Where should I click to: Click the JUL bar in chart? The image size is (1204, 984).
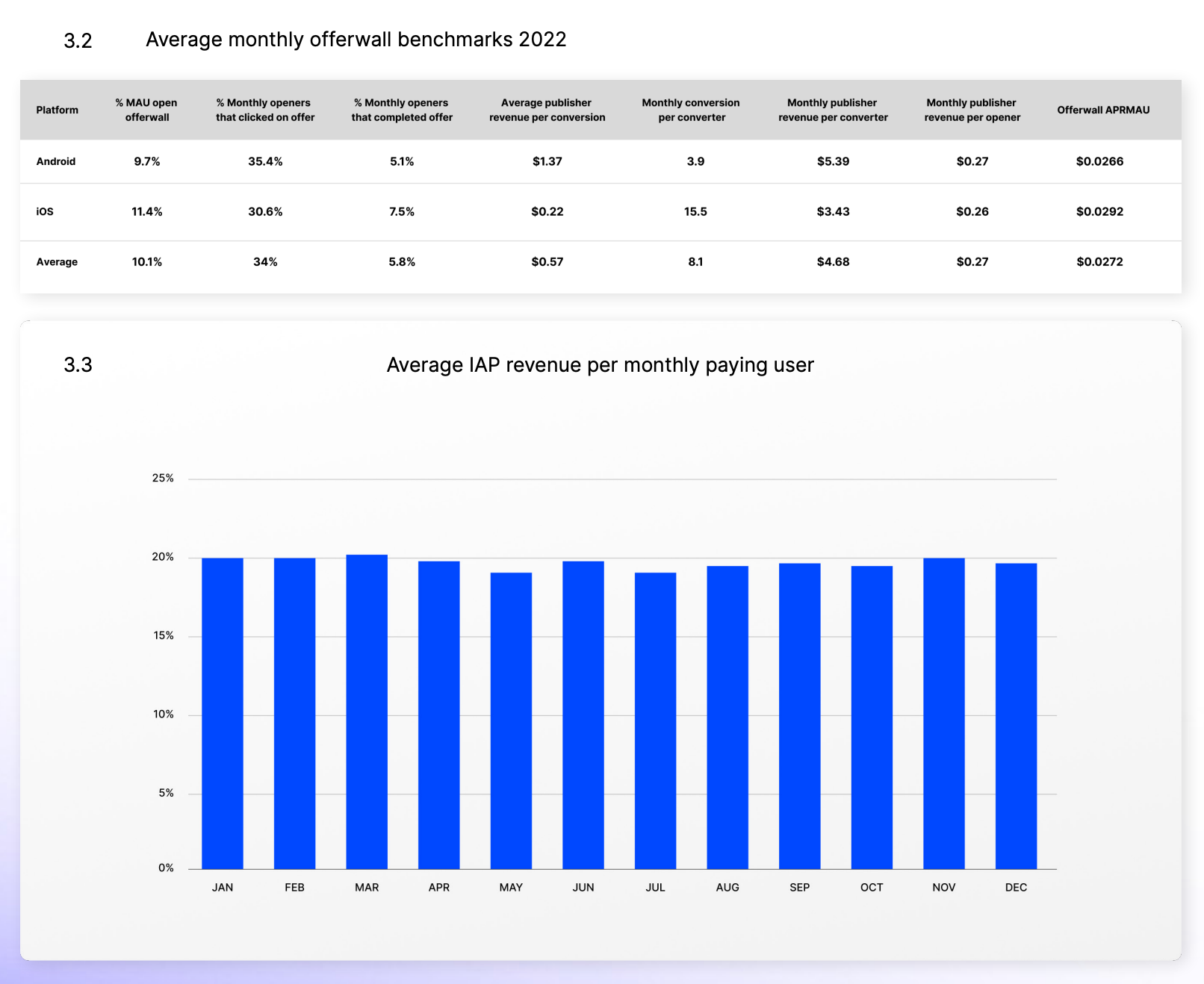656,720
